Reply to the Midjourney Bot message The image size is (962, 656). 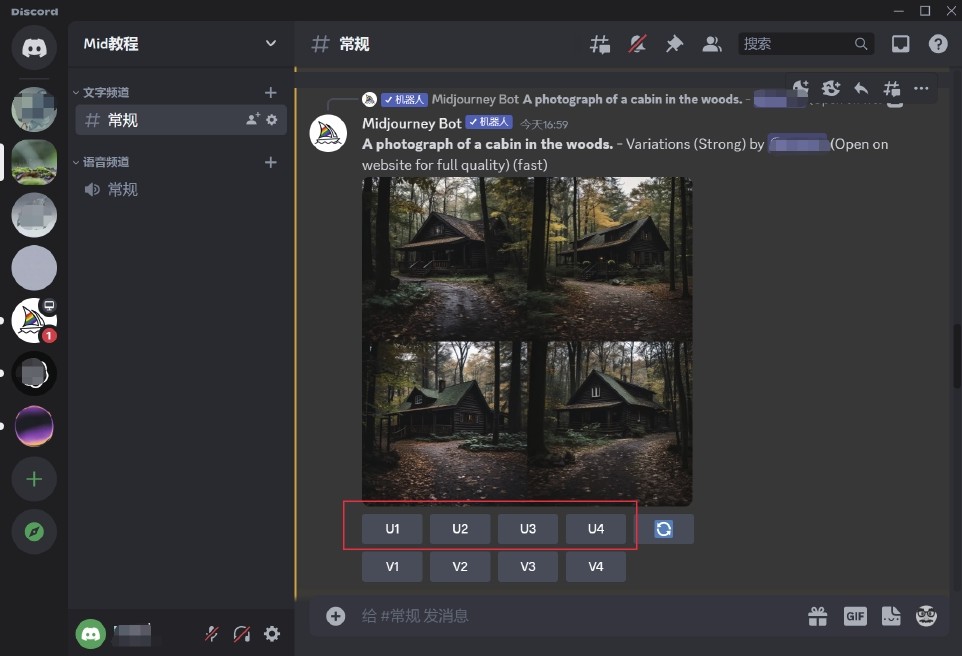pos(861,88)
